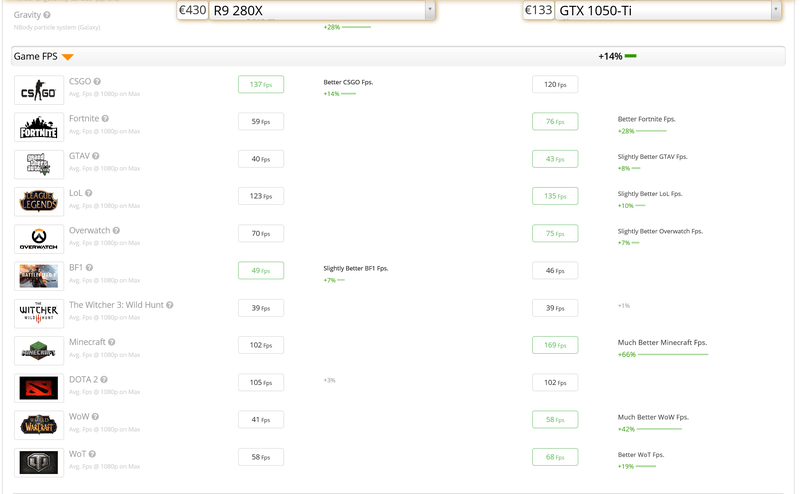Show help for CSGO question mark
Image resolution: width=800 pixels, height=494 pixels.
(x=97, y=81)
